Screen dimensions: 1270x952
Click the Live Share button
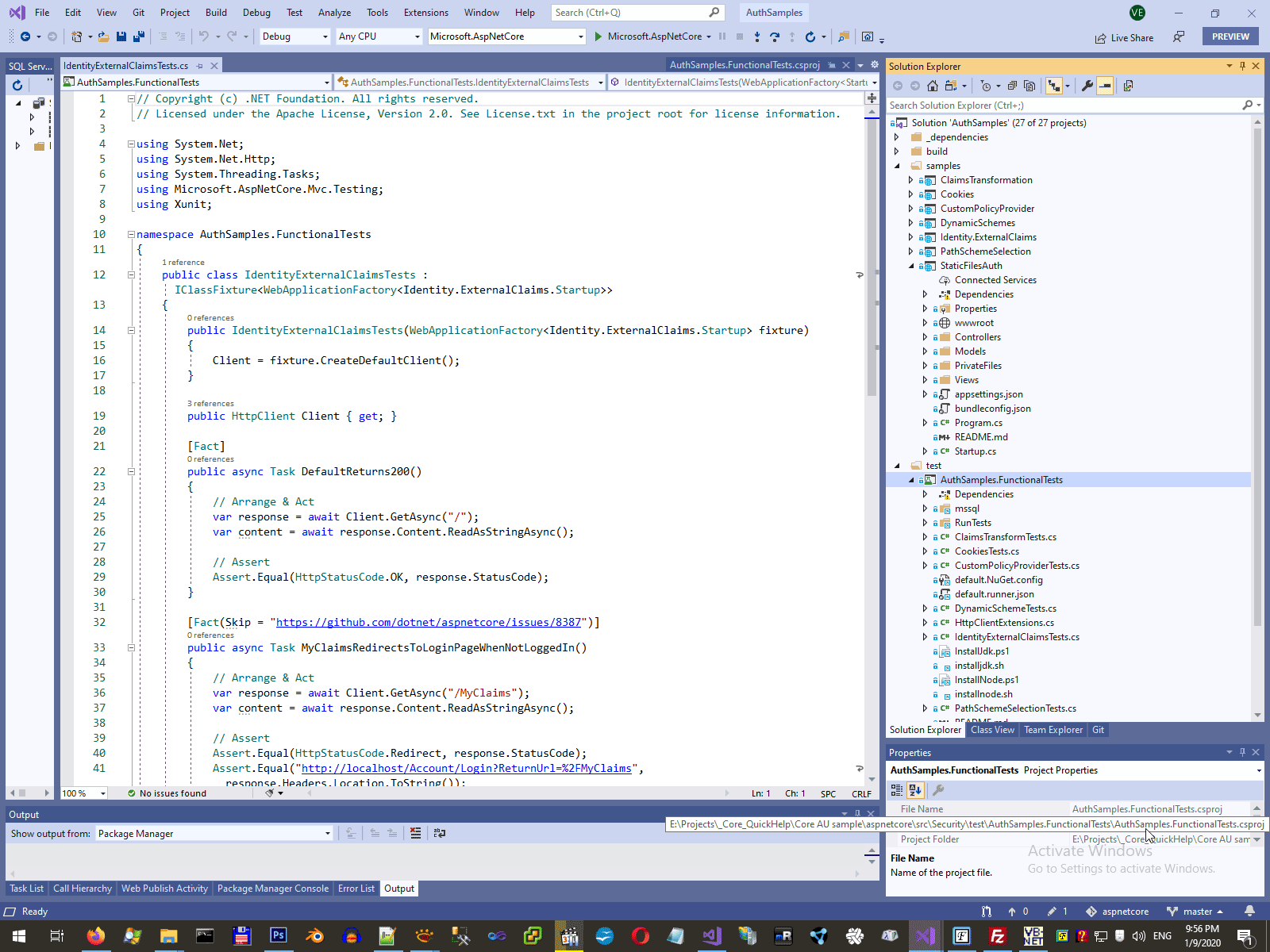coord(1124,37)
